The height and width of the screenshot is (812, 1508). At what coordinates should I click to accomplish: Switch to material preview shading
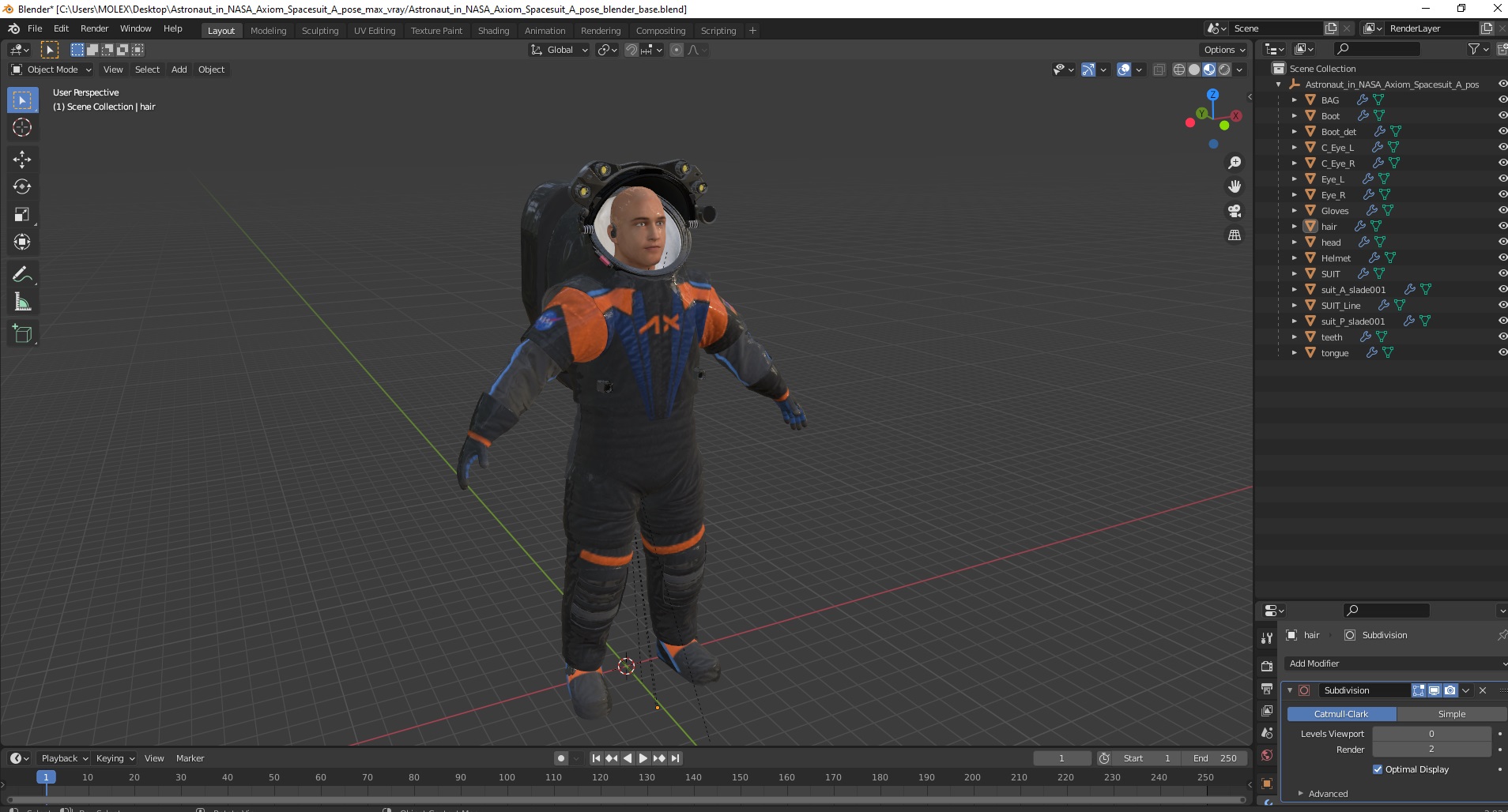click(x=1208, y=70)
